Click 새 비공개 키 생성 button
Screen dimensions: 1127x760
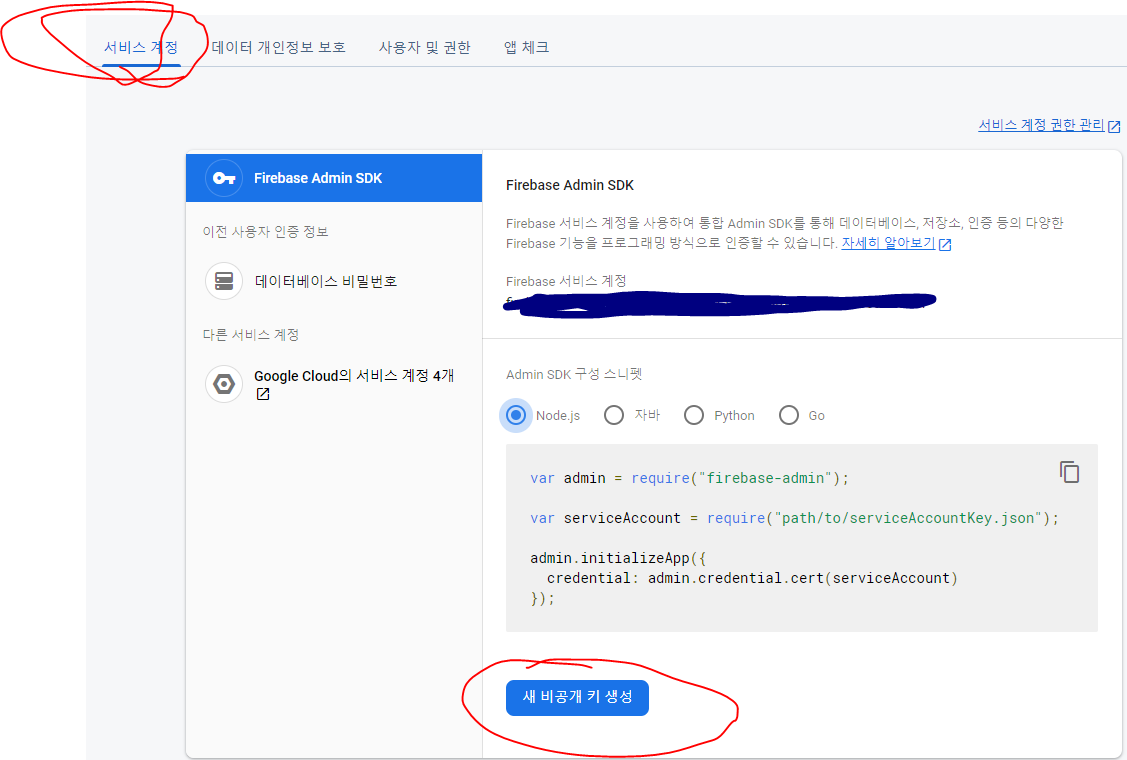(x=577, y=697)
